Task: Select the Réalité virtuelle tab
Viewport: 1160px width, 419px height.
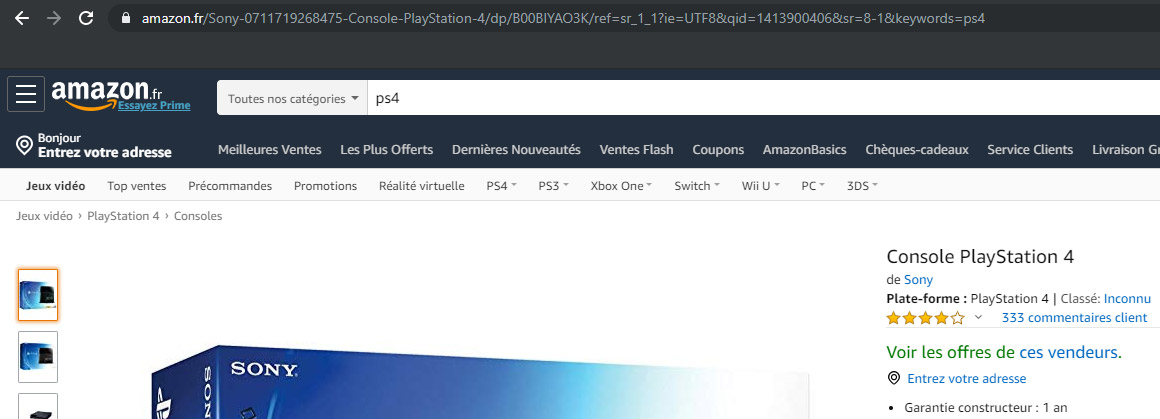Action: (422, 186)
